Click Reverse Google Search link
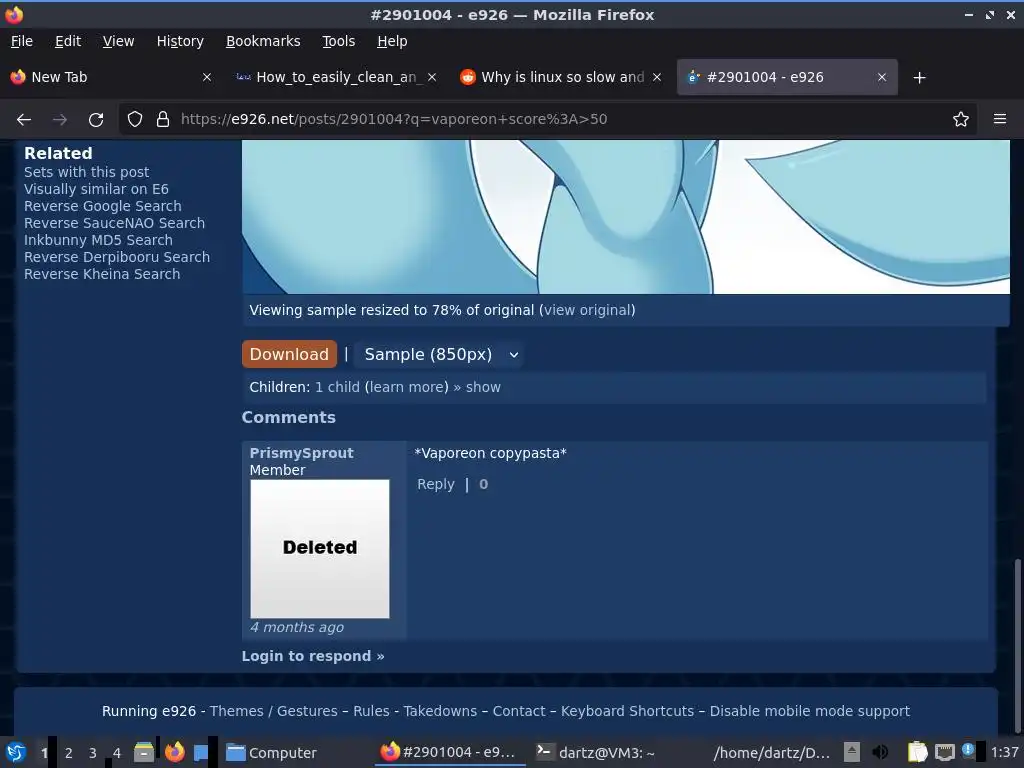 (x=103, y=206)
